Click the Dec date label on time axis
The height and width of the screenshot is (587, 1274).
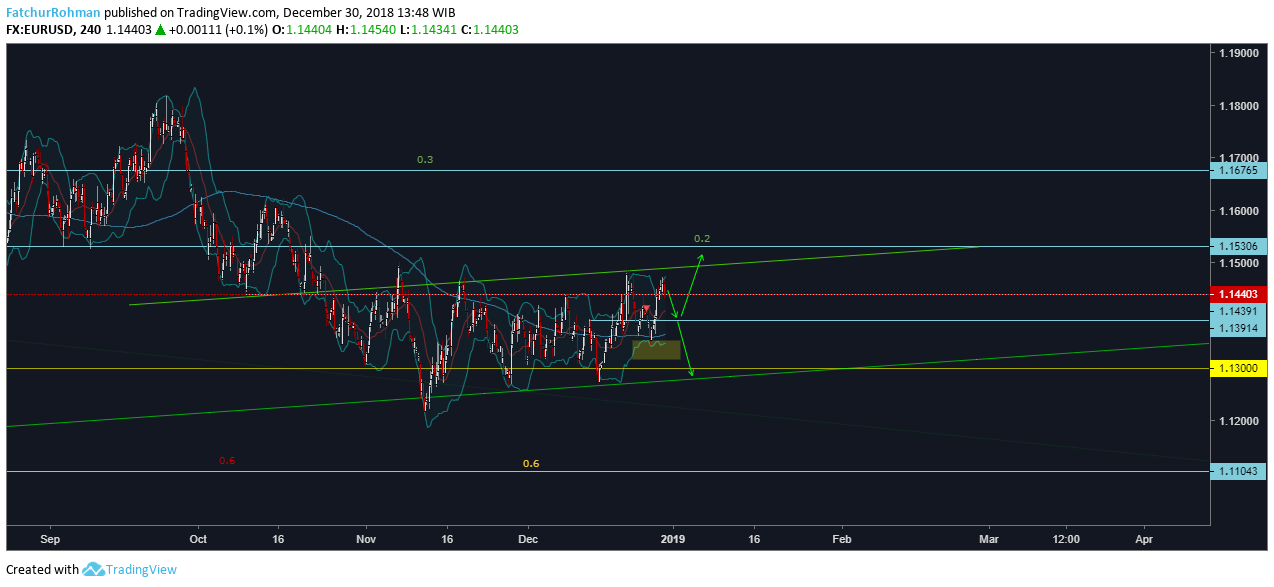tap(529, 539)
